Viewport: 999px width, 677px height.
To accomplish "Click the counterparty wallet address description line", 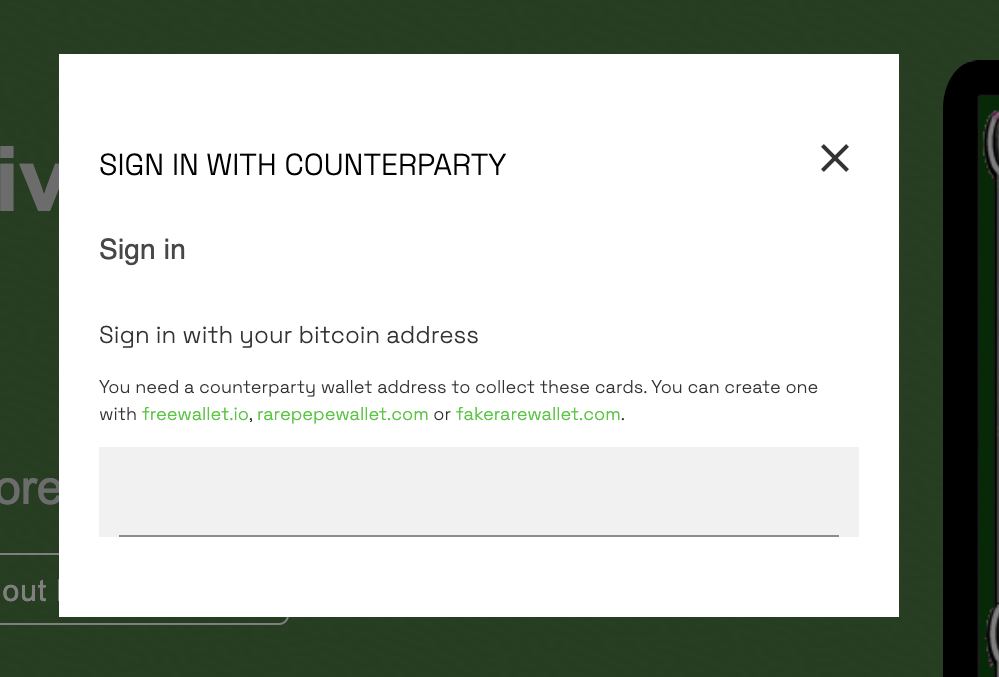I will pos(459,387).
